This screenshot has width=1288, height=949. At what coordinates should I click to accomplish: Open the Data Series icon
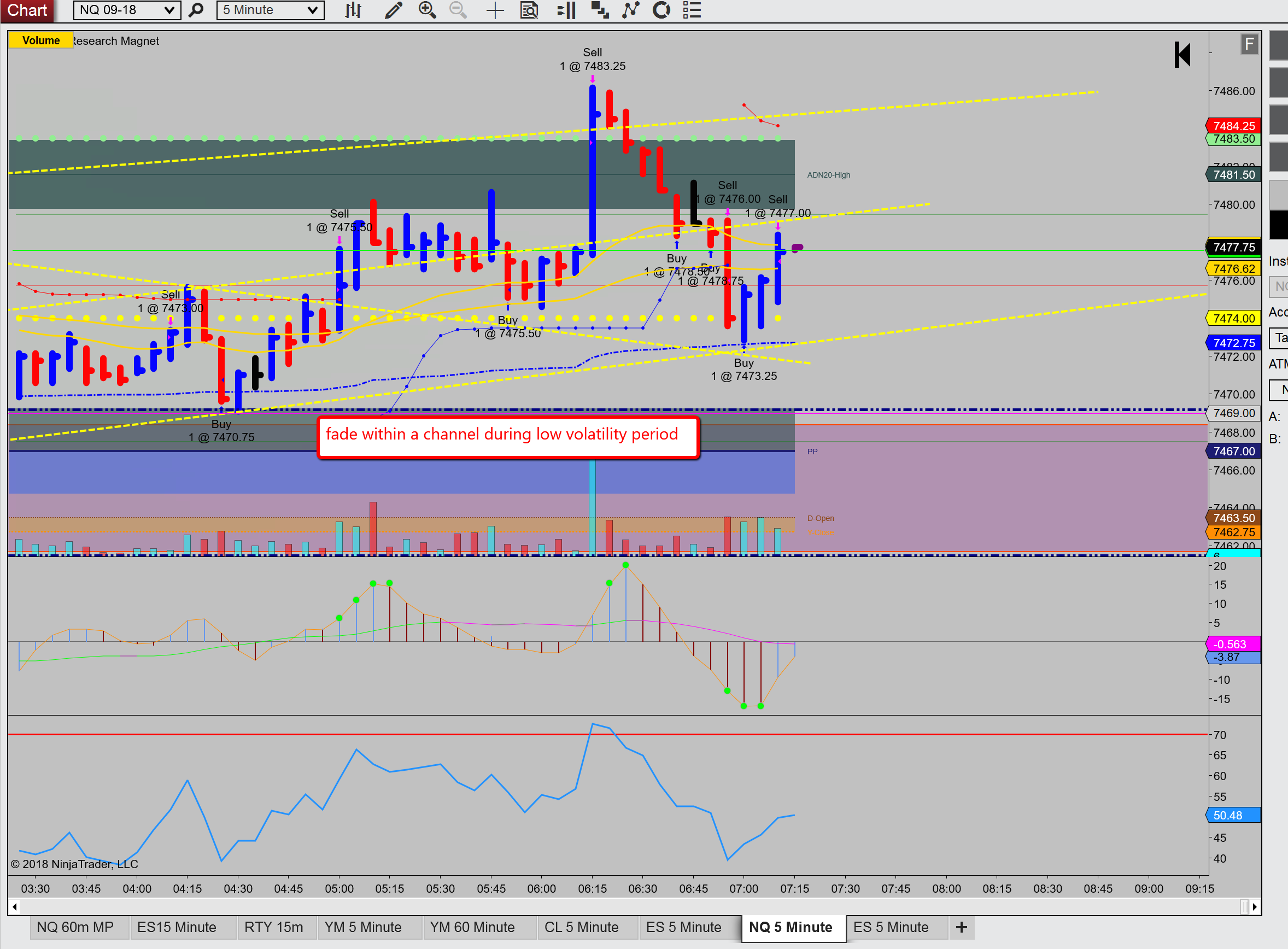[600, 10]
